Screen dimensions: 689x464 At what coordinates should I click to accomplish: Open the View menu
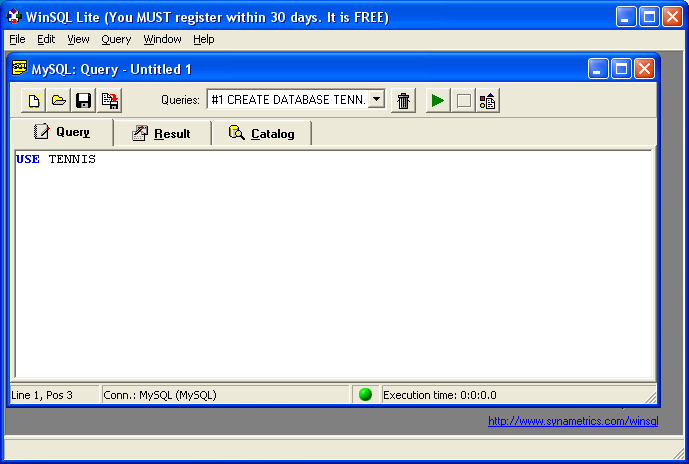click(x=78, y=39)
